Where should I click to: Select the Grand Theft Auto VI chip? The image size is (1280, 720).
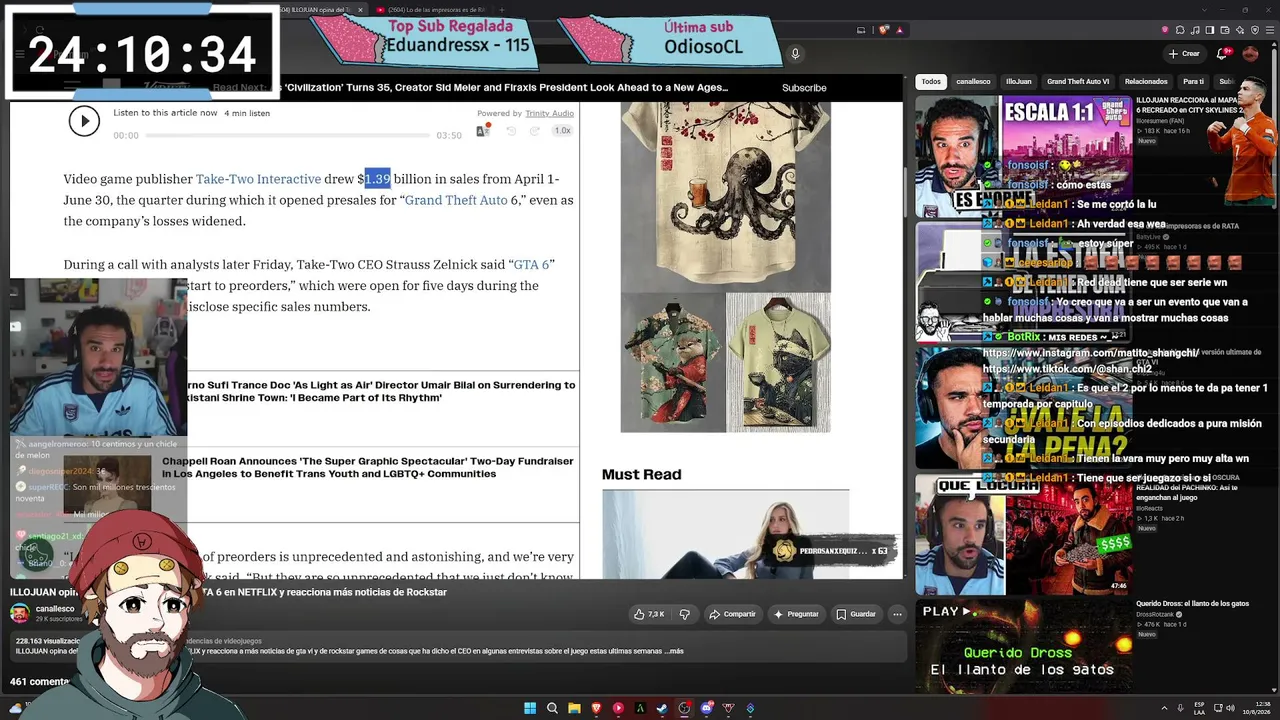click(x=1078, y=81)
